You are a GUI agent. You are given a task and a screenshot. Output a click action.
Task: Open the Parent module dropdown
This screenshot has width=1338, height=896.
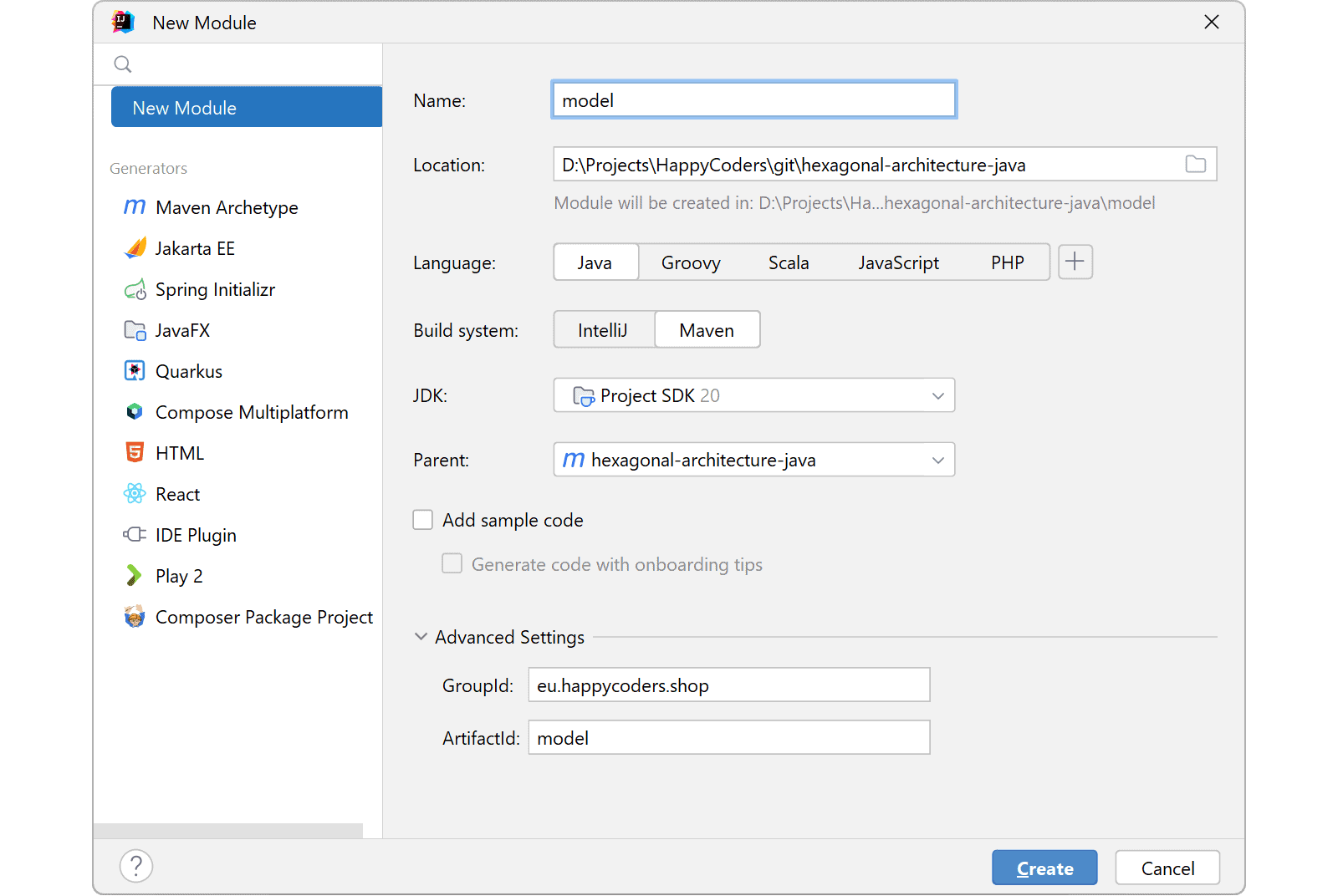[937, 459]
